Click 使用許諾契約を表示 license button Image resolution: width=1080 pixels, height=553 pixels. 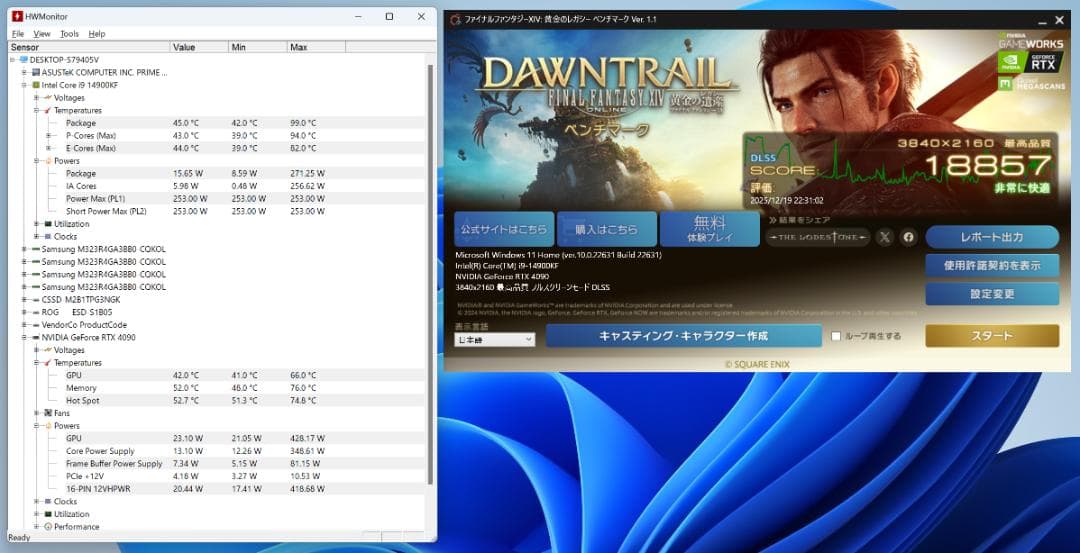point(992,265)
